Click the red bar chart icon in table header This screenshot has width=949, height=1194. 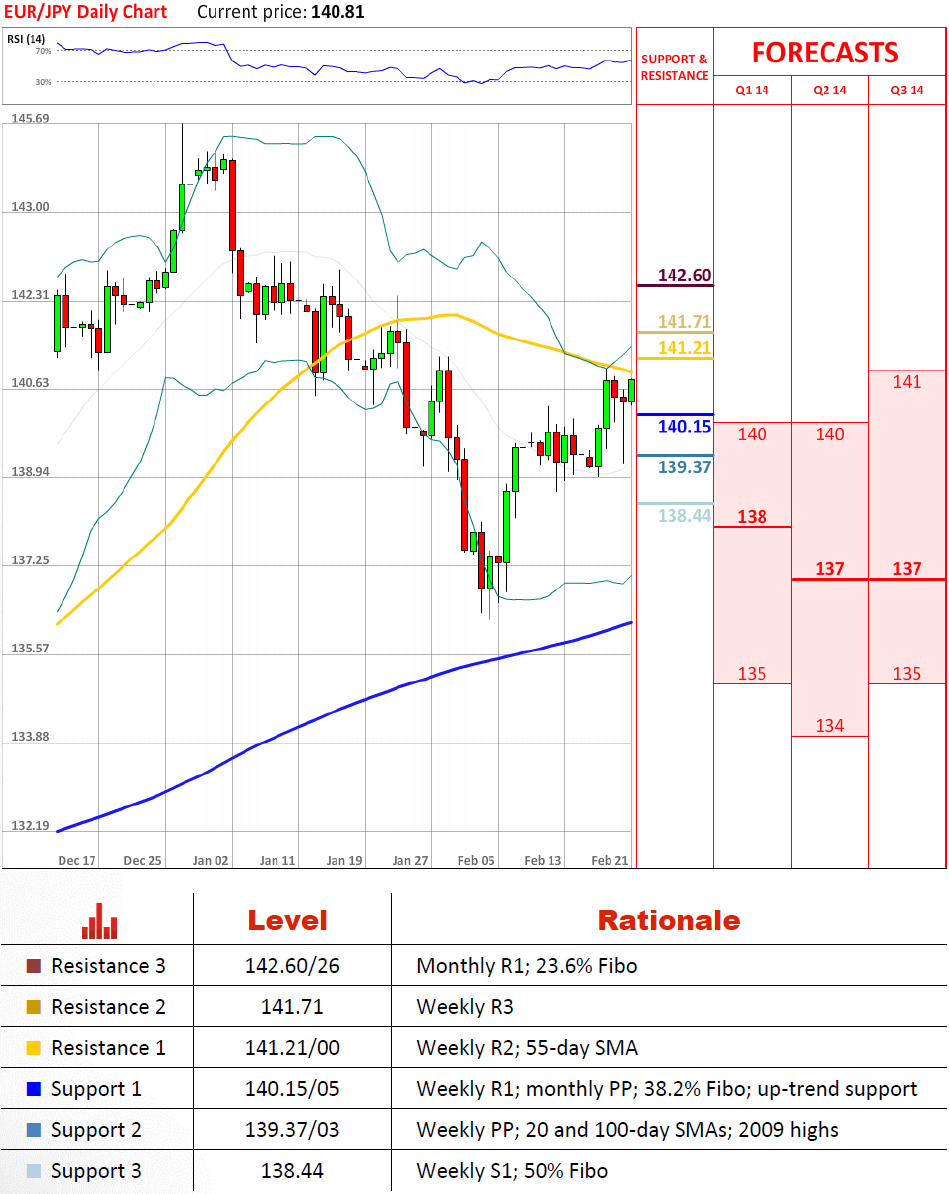click(x=101, y=921)
